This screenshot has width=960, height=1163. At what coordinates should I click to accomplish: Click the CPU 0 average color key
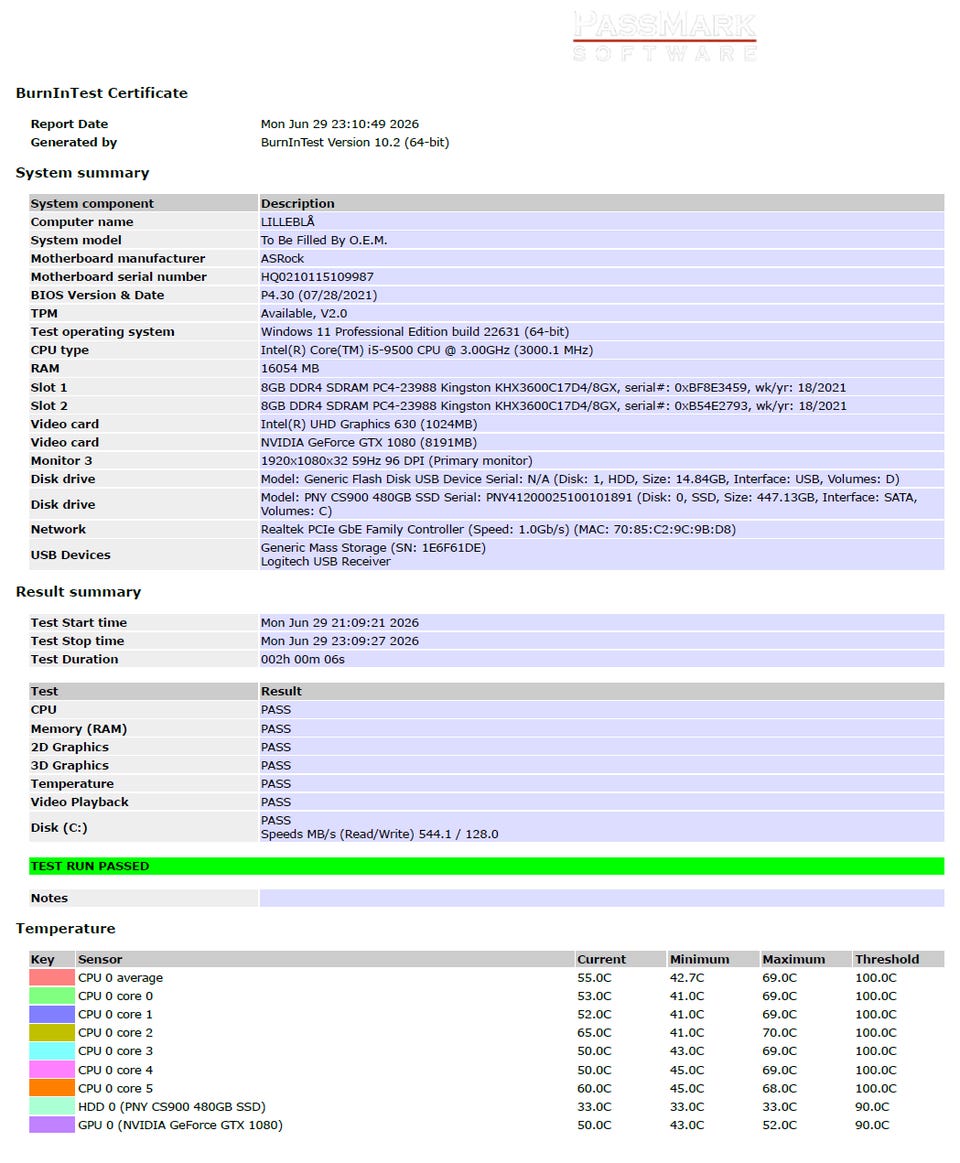pyautogui.click(x=52, y=978)
